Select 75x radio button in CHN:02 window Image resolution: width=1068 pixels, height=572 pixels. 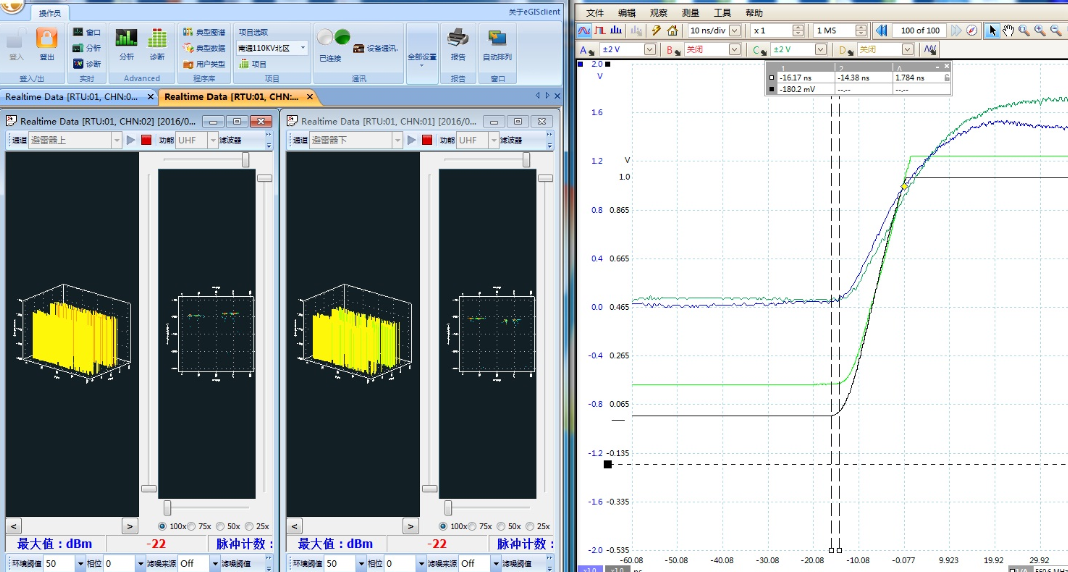coord(191,526)
